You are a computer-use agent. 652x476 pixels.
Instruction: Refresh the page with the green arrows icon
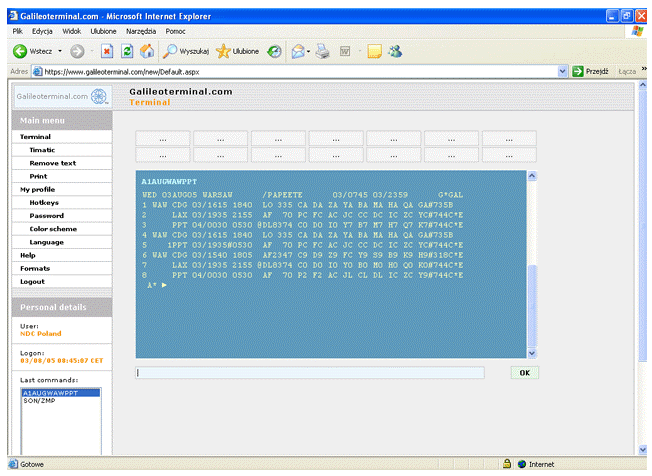tap(127, 52)
